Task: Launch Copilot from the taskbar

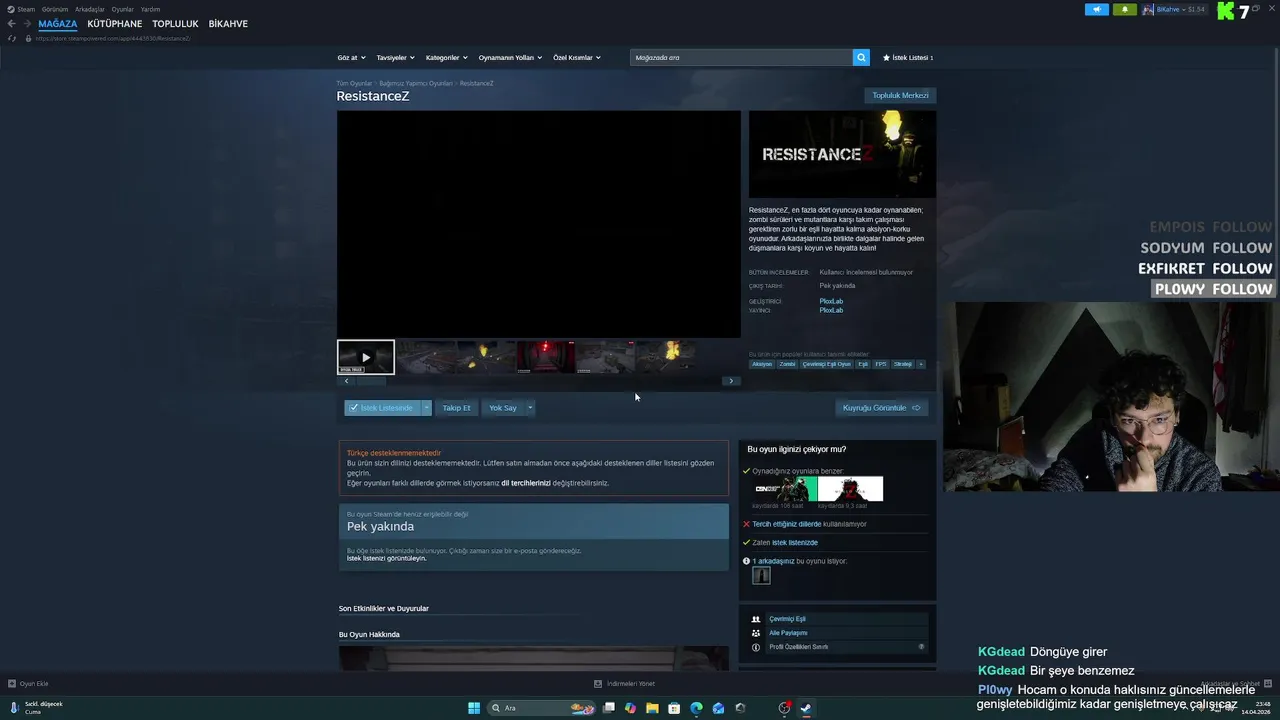Action: [630, 708]
